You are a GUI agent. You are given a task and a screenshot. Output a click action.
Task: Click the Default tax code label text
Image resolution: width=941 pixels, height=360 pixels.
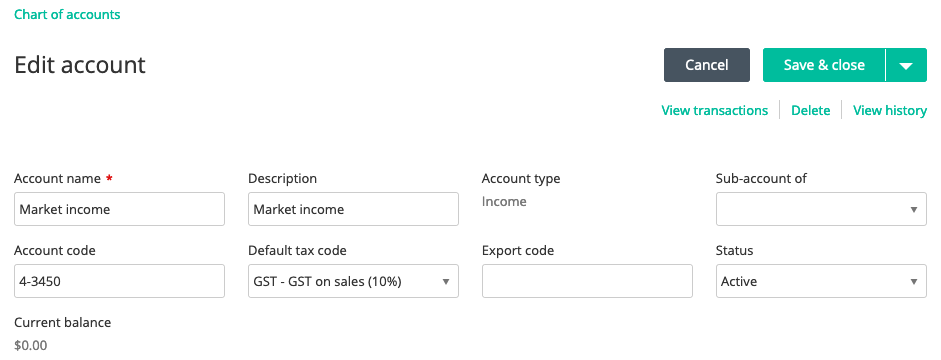[x=297, y=251]
